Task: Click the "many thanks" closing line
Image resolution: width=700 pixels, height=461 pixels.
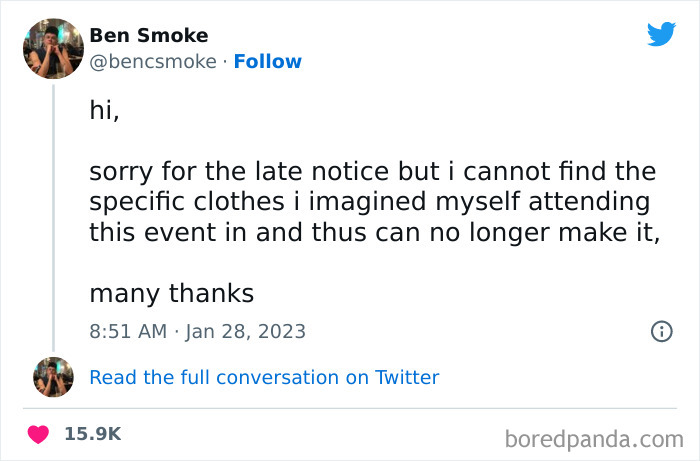Action: pos(171,294)
